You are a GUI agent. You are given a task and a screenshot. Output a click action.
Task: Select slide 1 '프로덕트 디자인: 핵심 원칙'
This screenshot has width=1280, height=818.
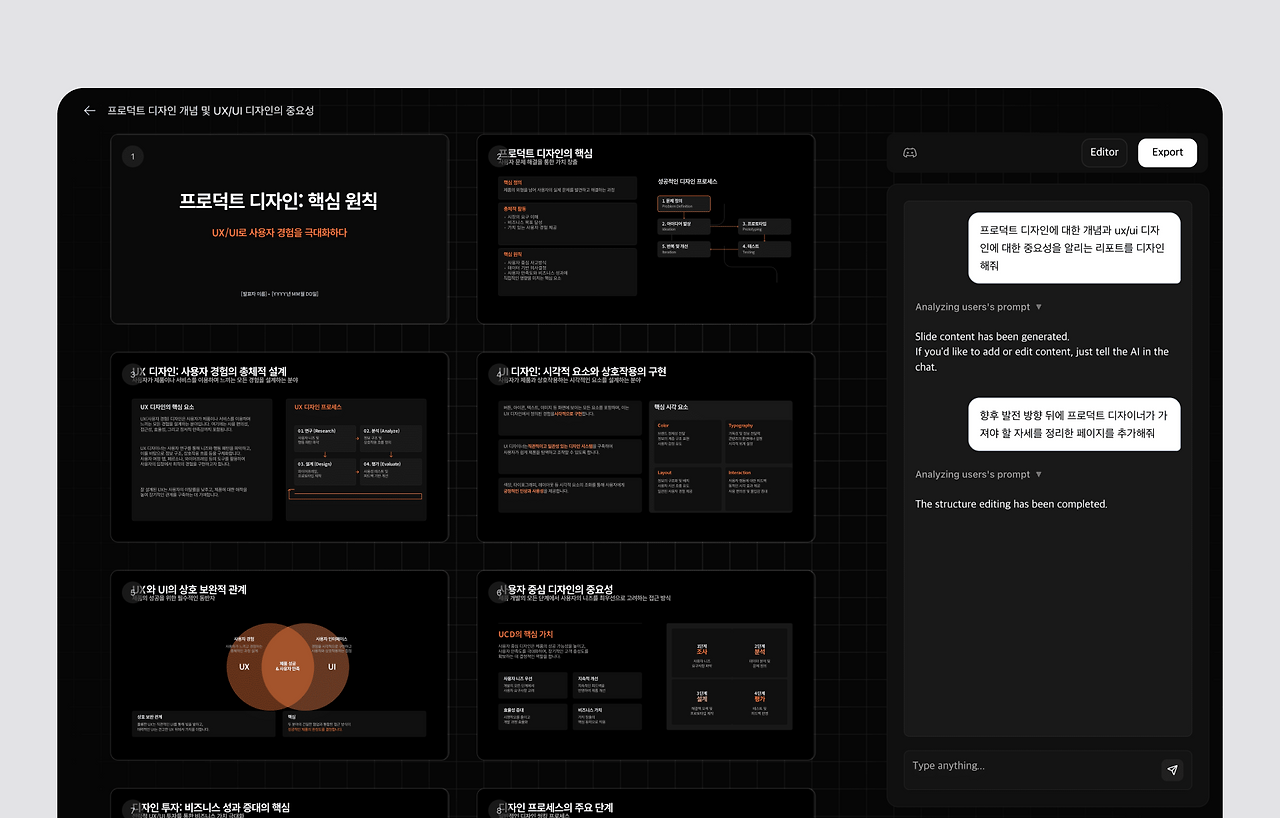pyautogui.click(x=279, y=229)
